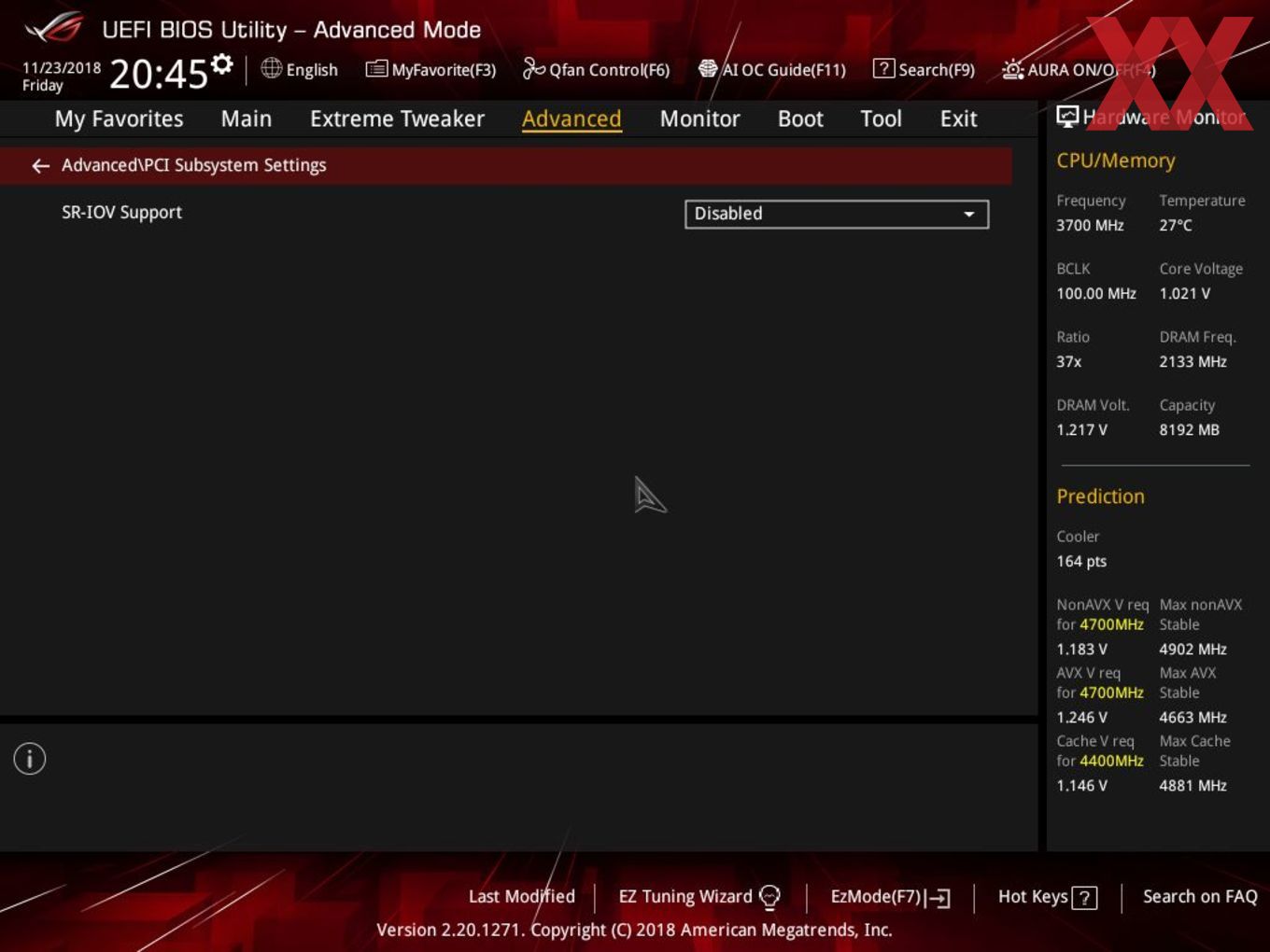Viewport: 1270px width, 952px height.
Task: Click the EZ Tuning Wizard lightbulb icon
Action: point(769,897)
